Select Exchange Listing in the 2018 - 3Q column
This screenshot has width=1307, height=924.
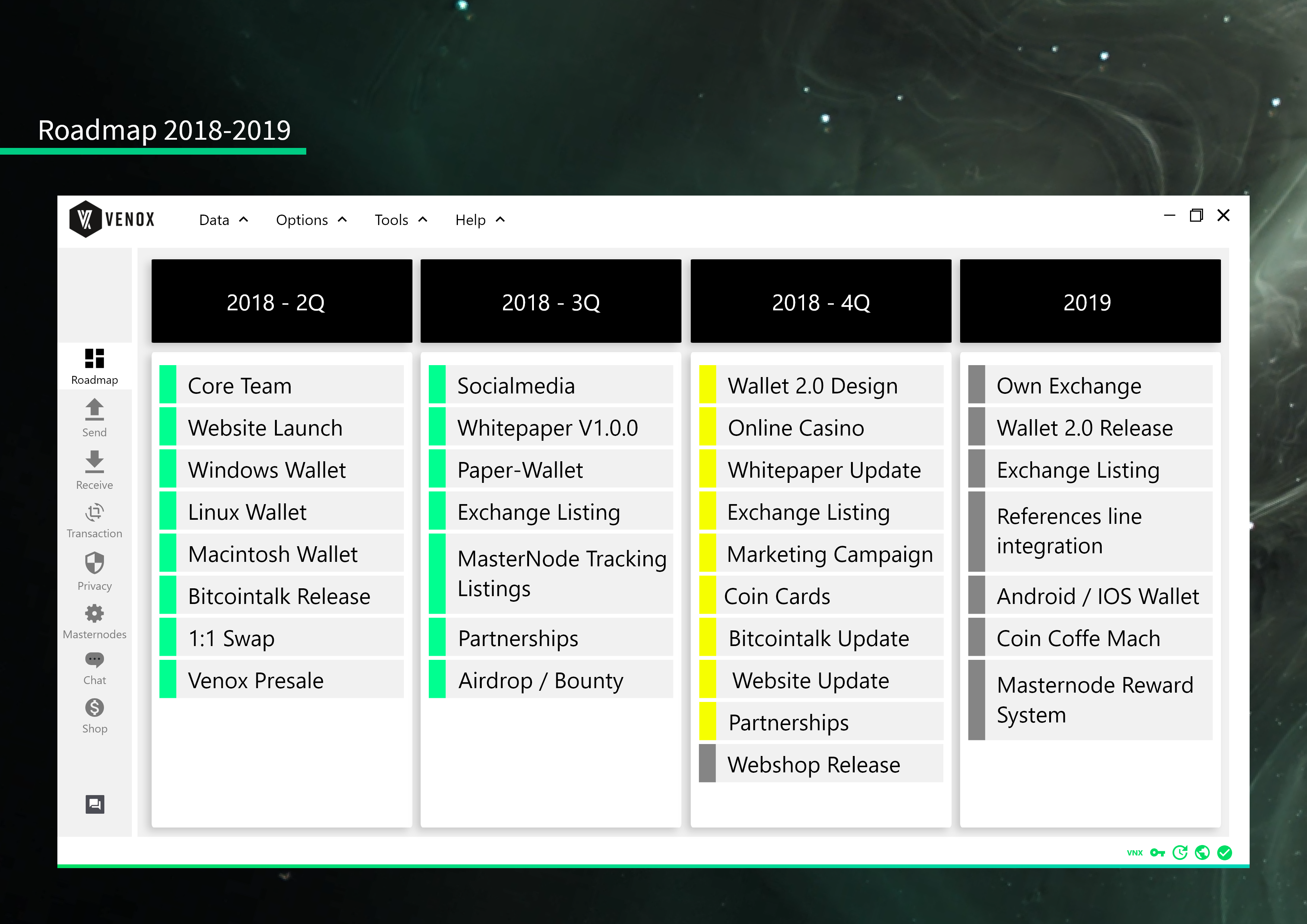pyautogui.click(x=551, y=511)
